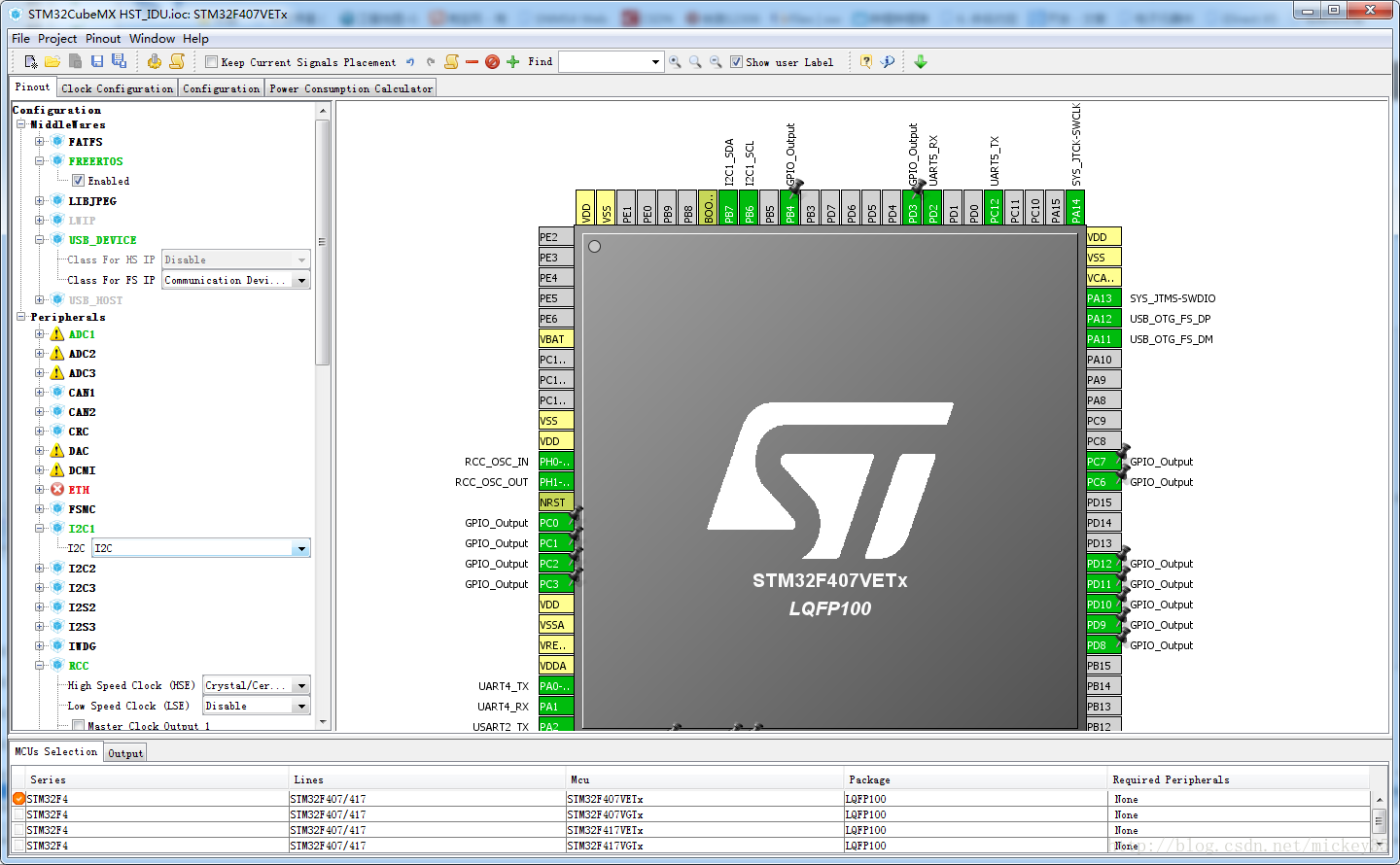Toggle Master Clock Output 1 checkbox

pyautogui.click(x=78, y=726)
